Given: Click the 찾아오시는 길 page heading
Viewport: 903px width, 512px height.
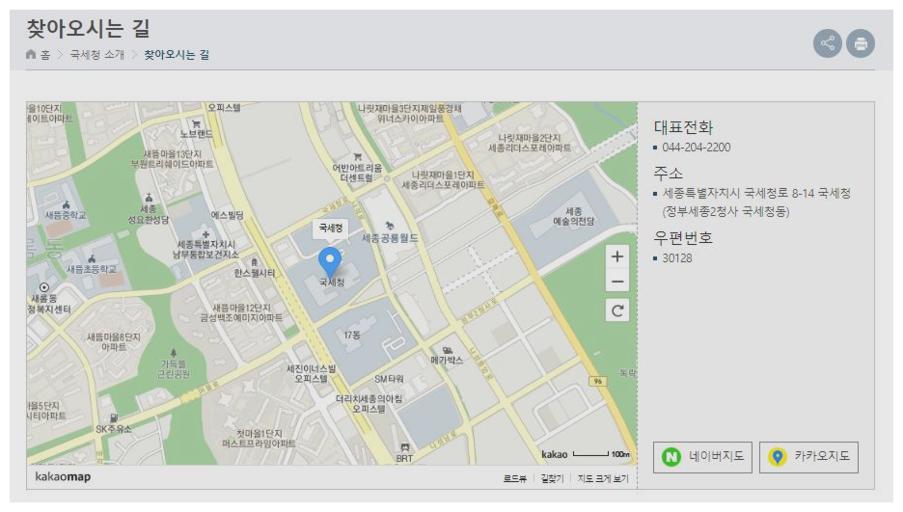Looking at the screenshot, I should click(x=88, y=29).
